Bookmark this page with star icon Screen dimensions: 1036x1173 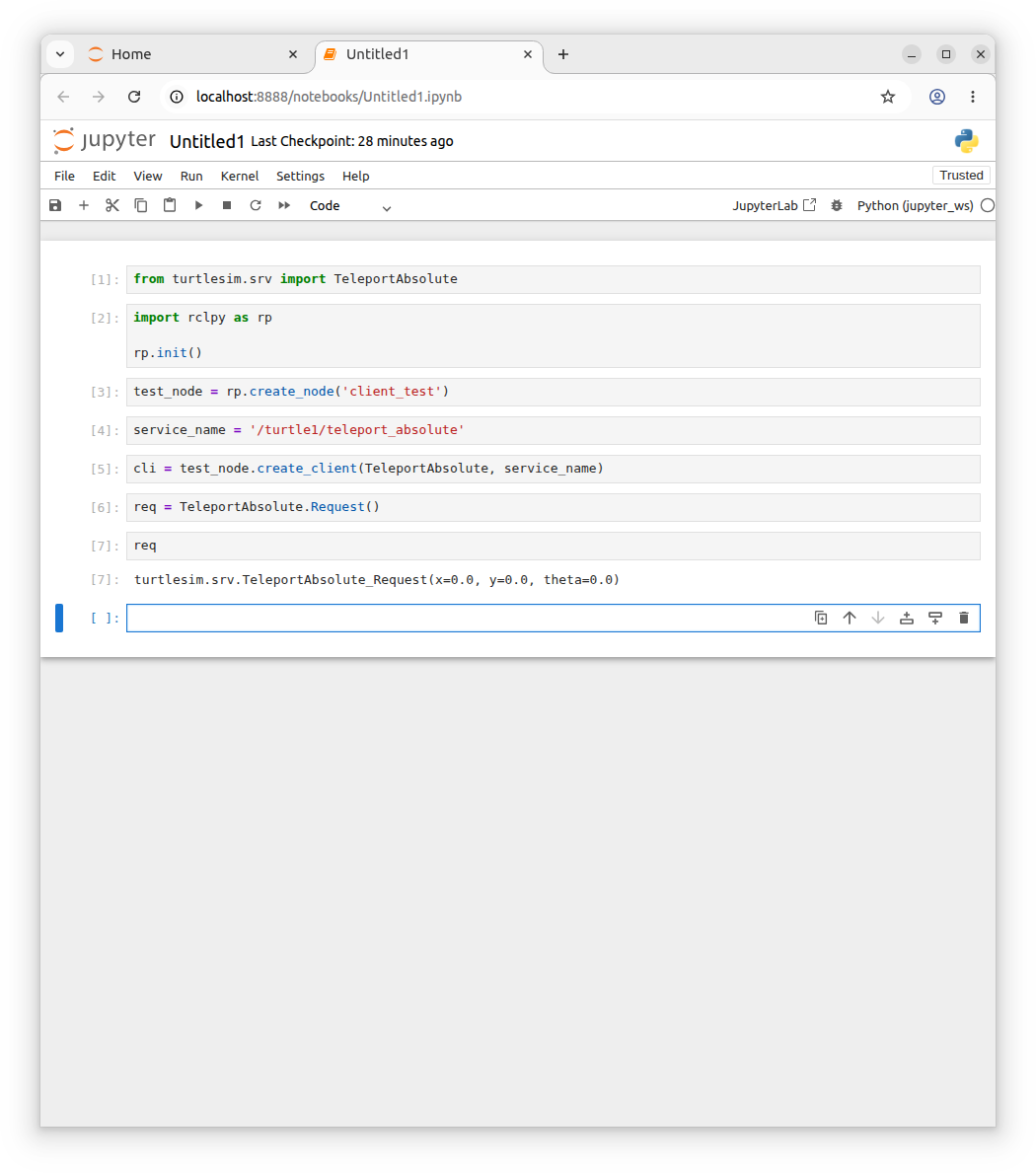pos(888,97)
